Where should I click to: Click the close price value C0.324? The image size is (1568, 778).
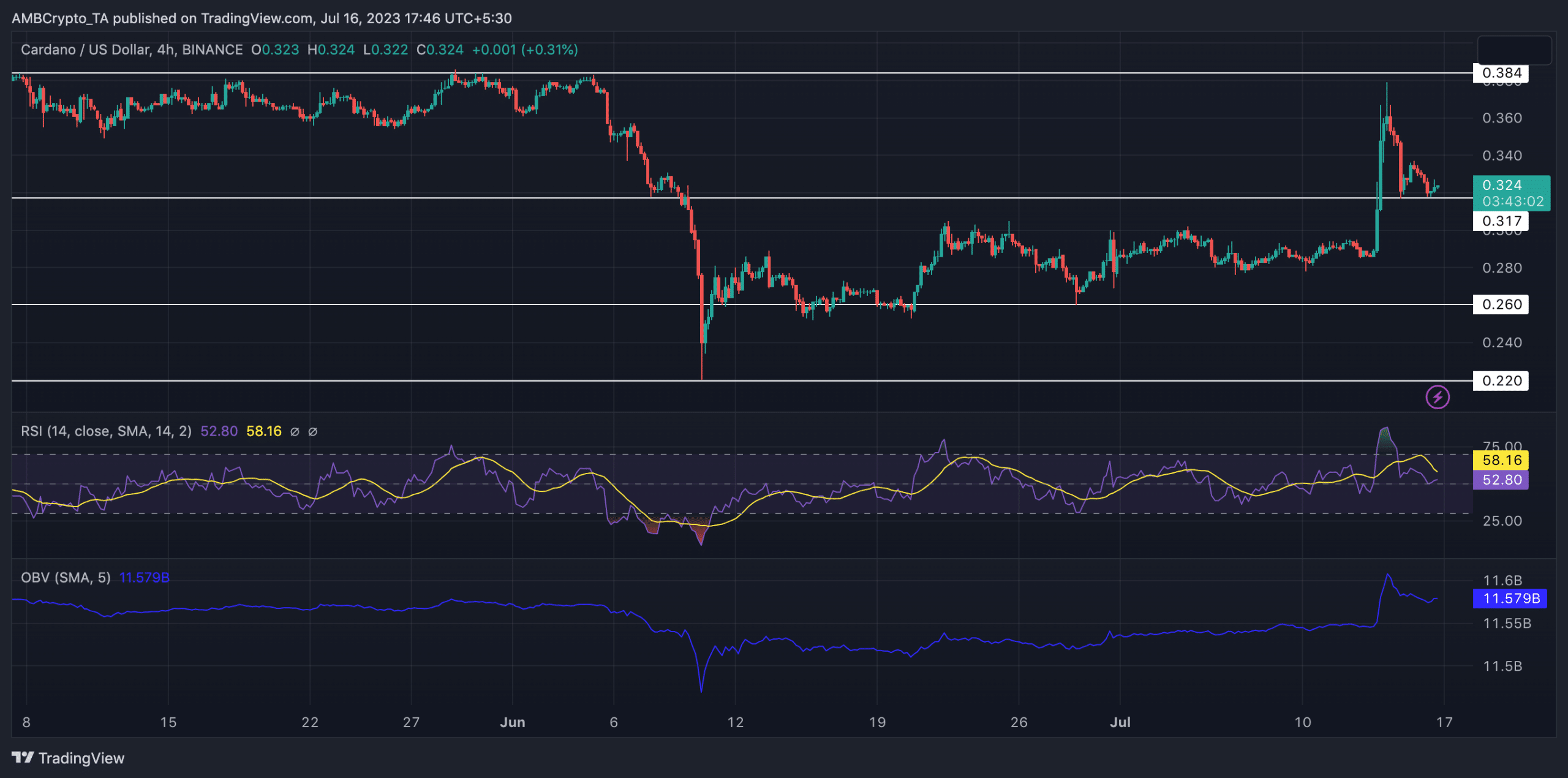point(440,50)
